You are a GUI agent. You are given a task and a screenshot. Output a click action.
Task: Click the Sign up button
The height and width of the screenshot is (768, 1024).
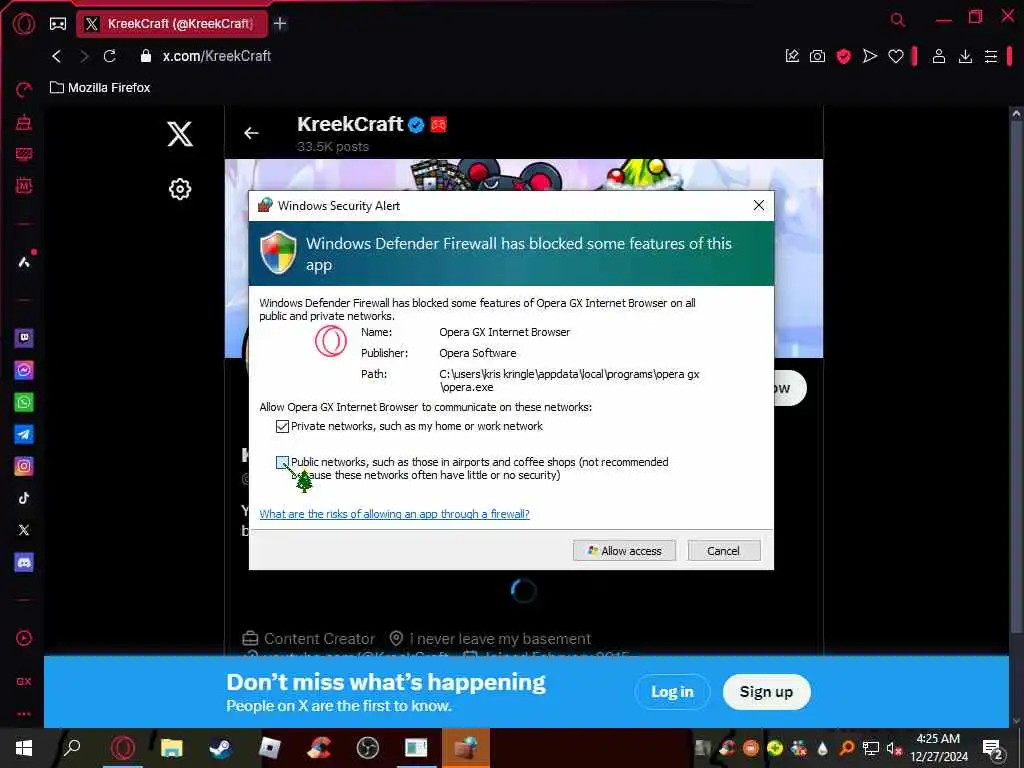click(x=766, y=692)
